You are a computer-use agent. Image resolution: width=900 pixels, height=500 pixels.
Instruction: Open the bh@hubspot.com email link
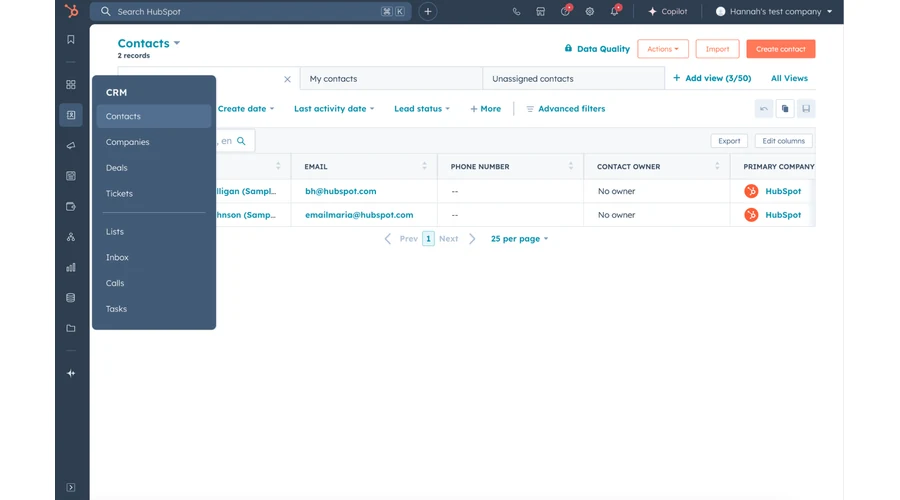click(340, 191)
